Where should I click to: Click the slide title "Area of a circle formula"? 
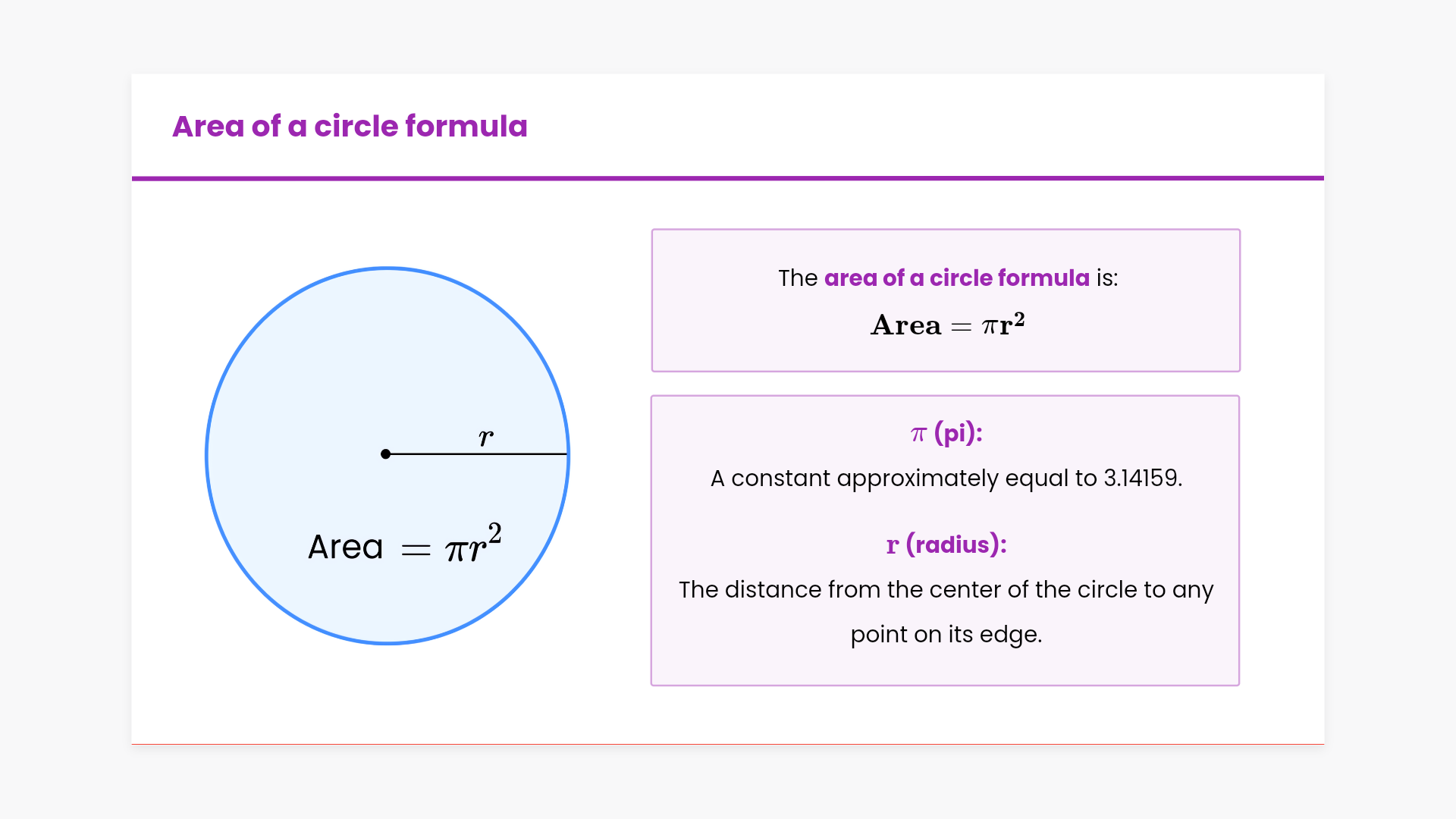click(350, 126)
